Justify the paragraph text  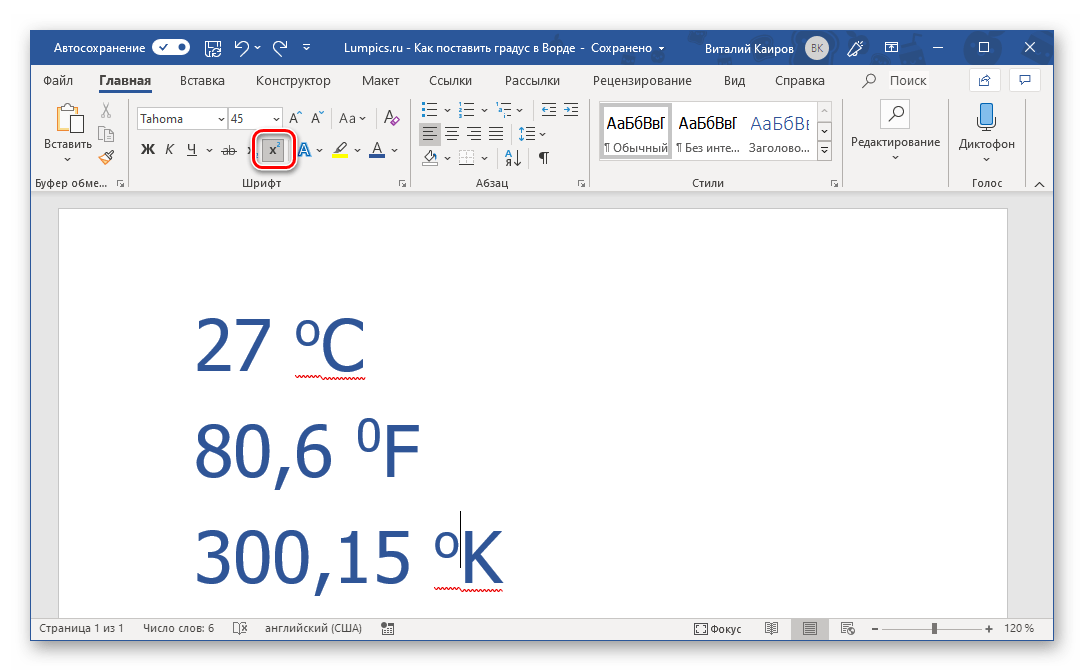pos(496,133)
